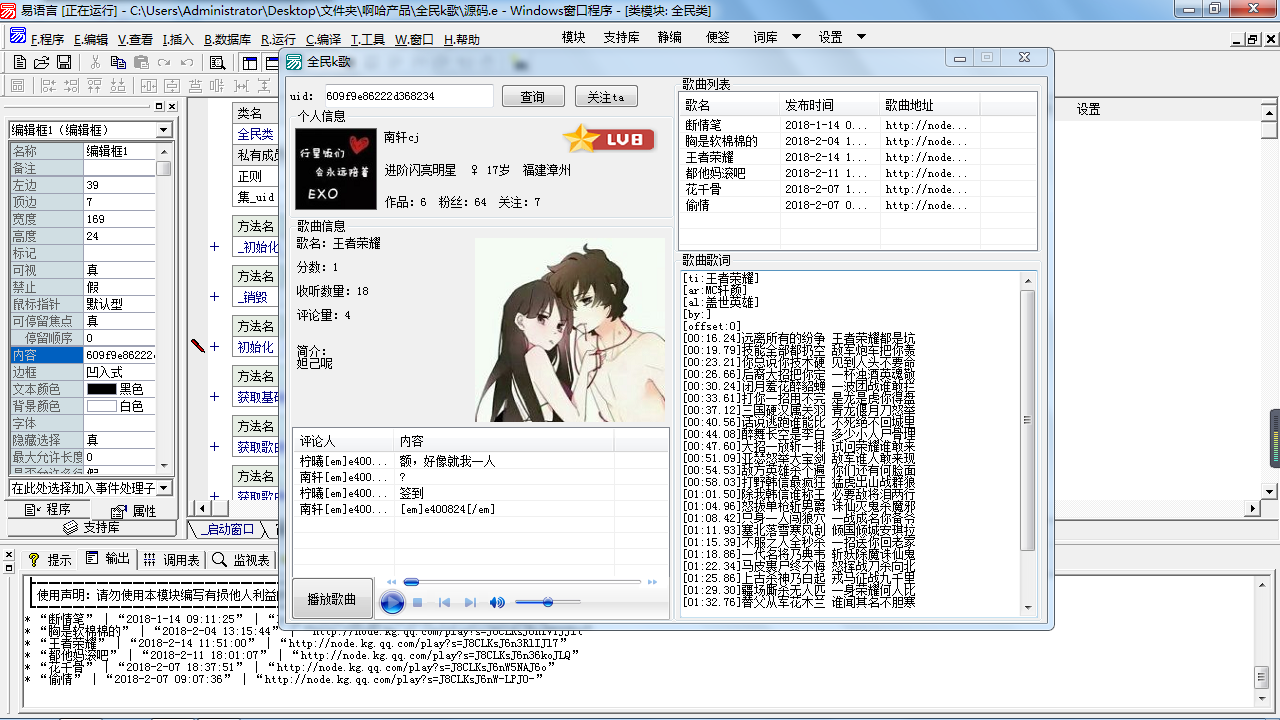The width and height of the screenshot is (1280, 720).
Task: Switch to the 程序 panel tab
Action: coord(48,510)
